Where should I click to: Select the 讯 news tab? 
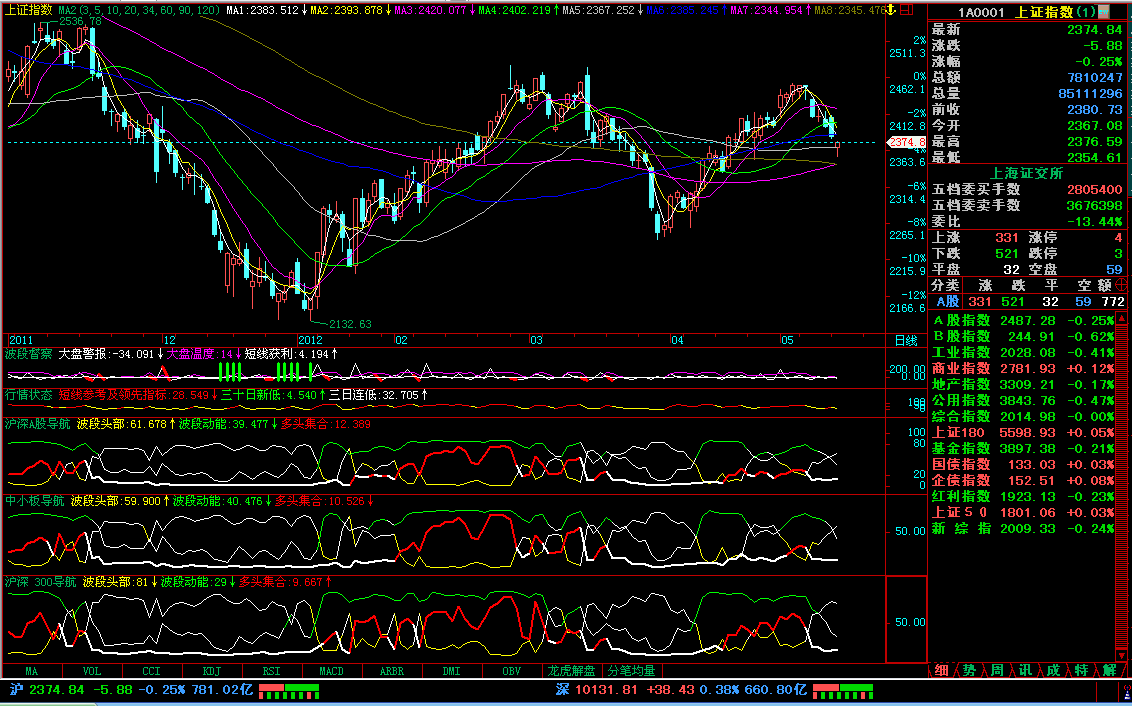(1025, 671)
